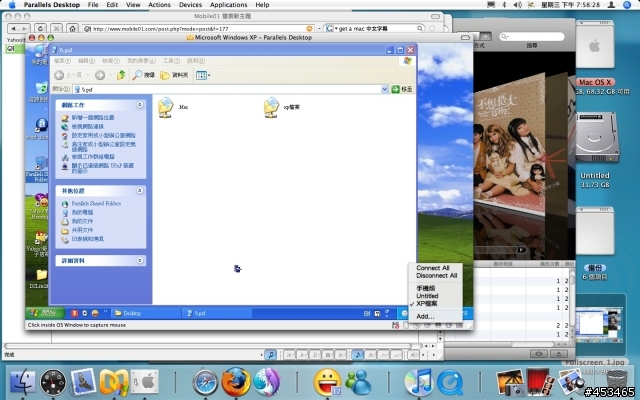Screen dimensions: 640x400
Task: Click the browser URL address field
Action: coord(198,29)
